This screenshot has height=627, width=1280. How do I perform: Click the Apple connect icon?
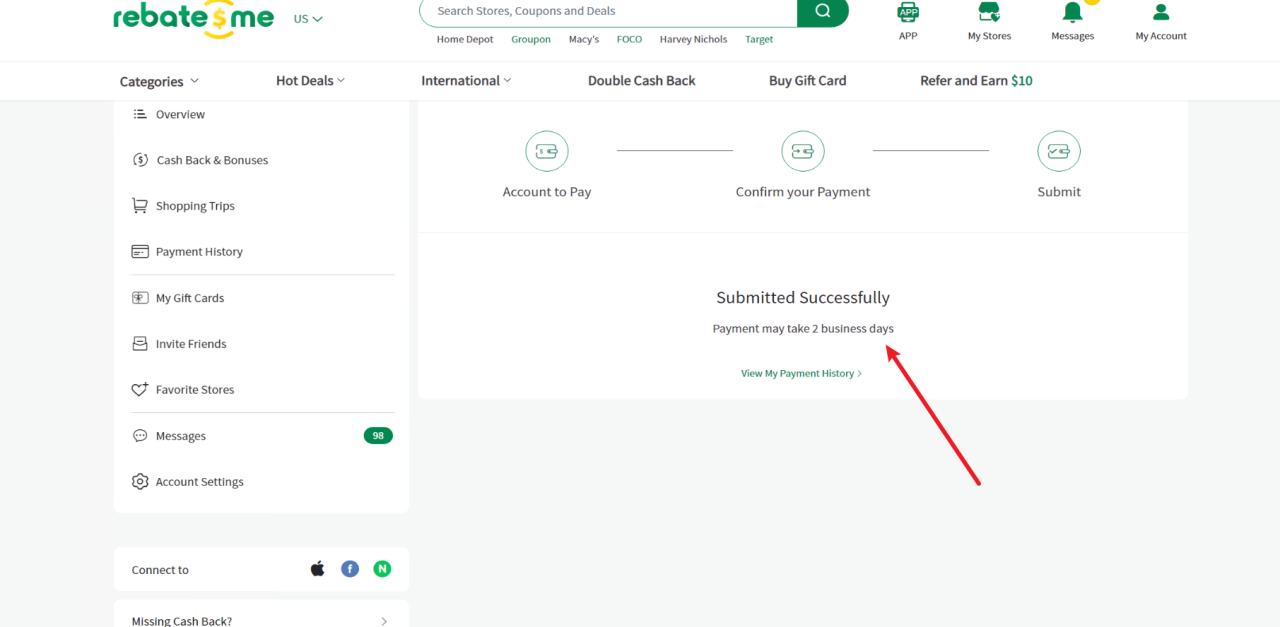[318, 569]
